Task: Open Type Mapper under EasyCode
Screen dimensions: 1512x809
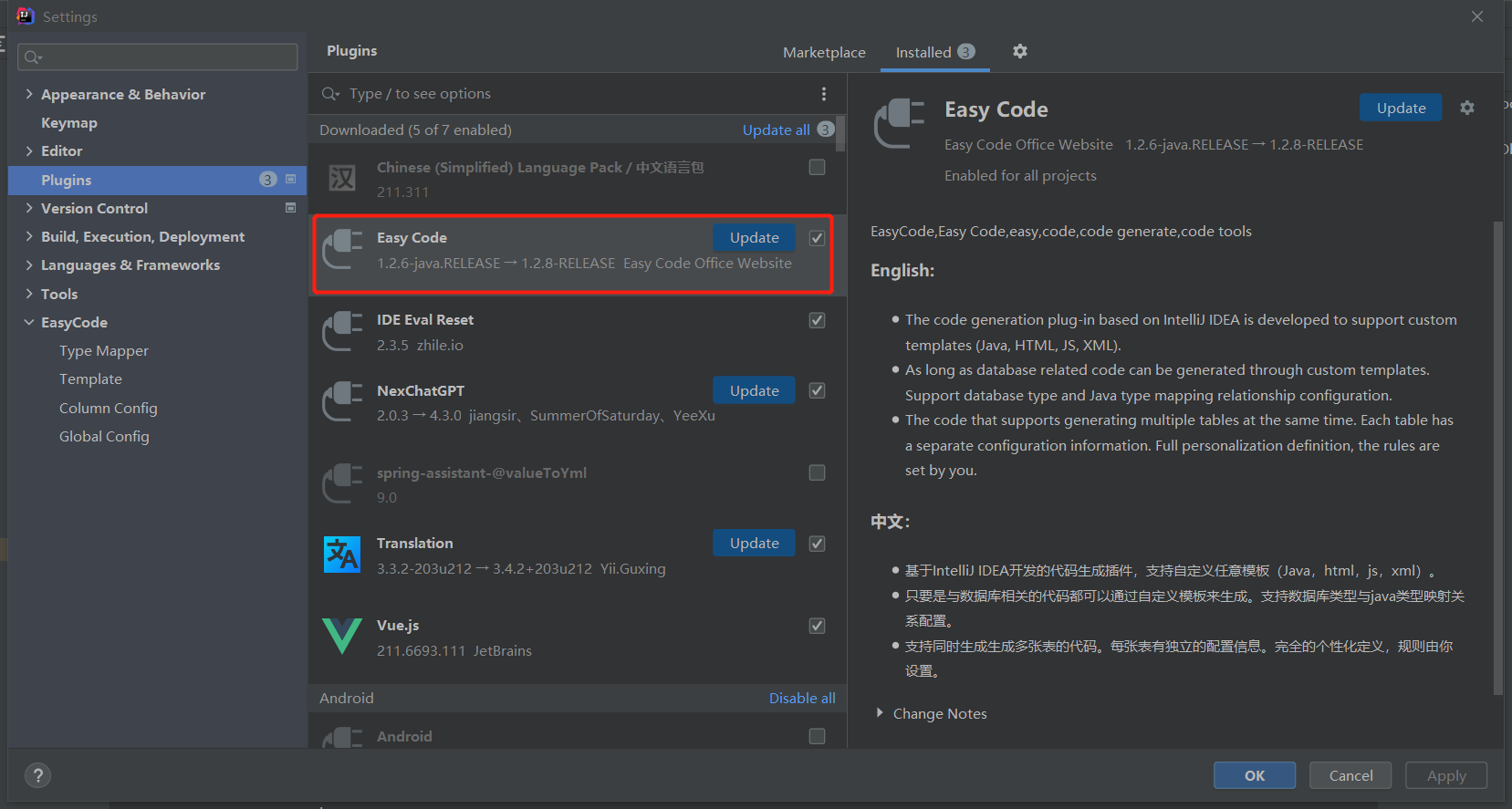Action: click(x=104, y=350)
